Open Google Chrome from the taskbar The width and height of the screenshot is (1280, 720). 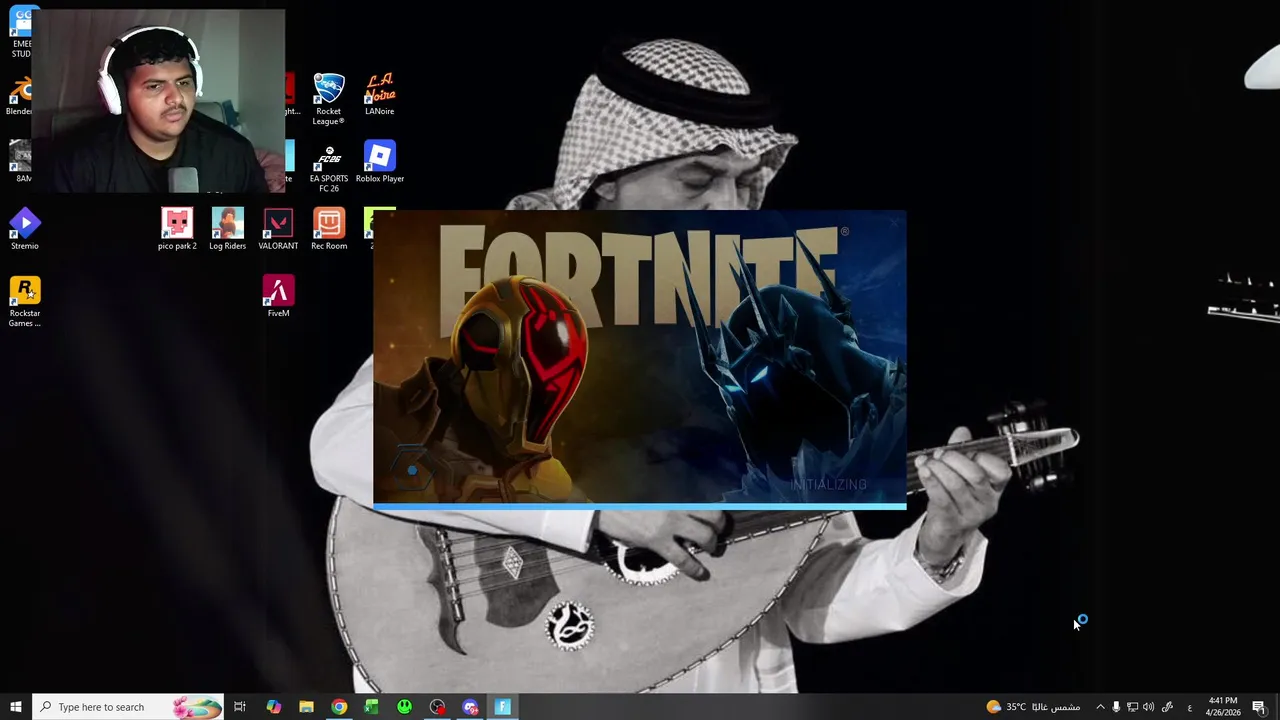339,707
